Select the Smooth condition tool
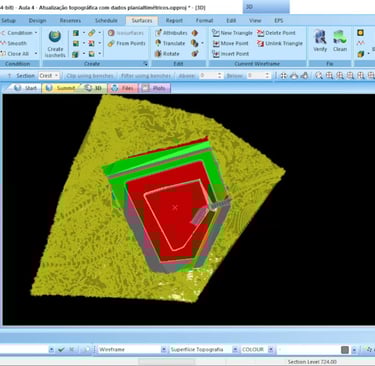This screenshot has width=375, height=366. click(14, 43)
